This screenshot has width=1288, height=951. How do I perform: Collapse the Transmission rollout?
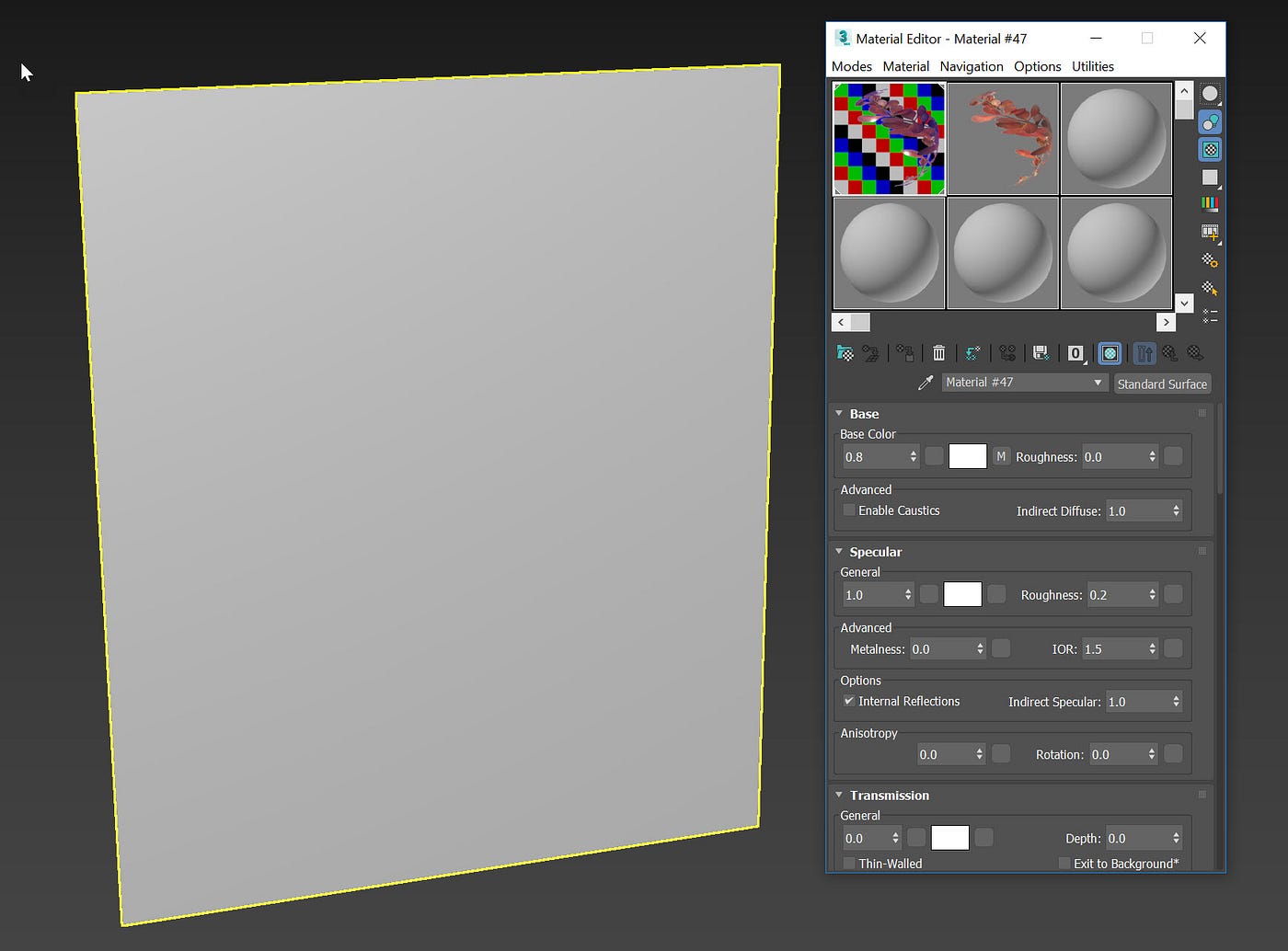[838, 795]
